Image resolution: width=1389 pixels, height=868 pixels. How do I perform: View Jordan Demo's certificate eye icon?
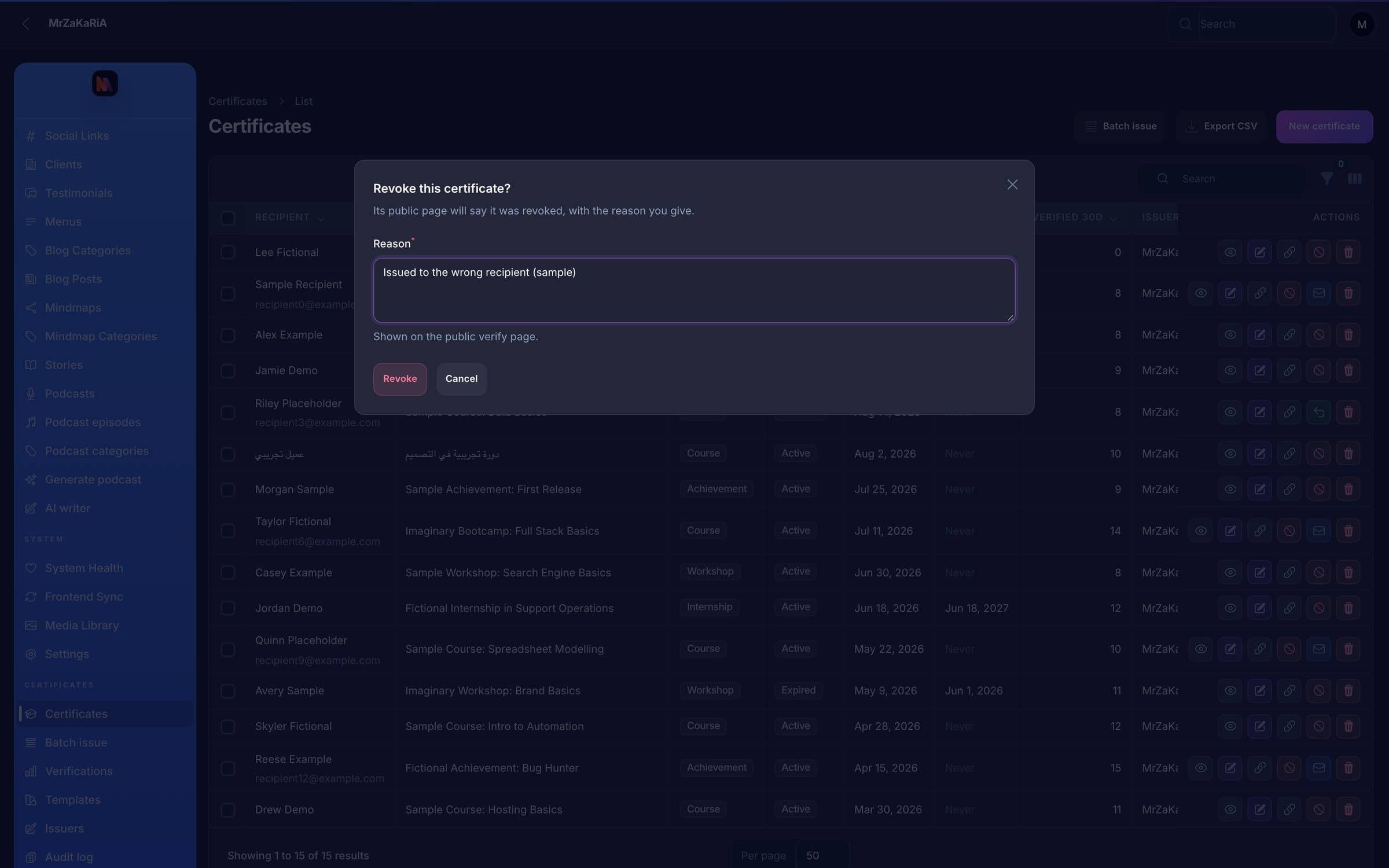1230,608
